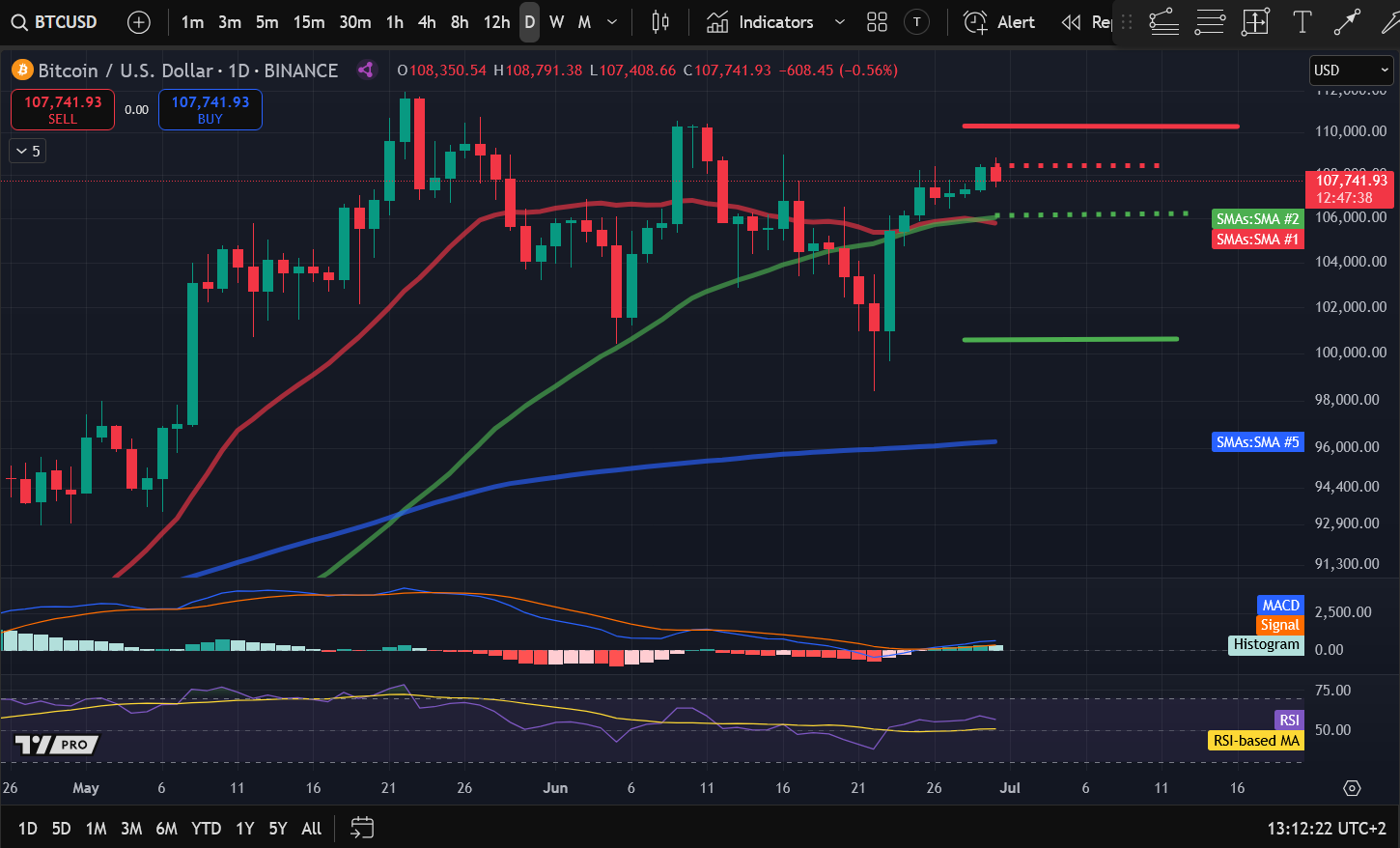Set date range to 5D
Viewport: 1400px width, 848px height.
(x=61, y=828)
